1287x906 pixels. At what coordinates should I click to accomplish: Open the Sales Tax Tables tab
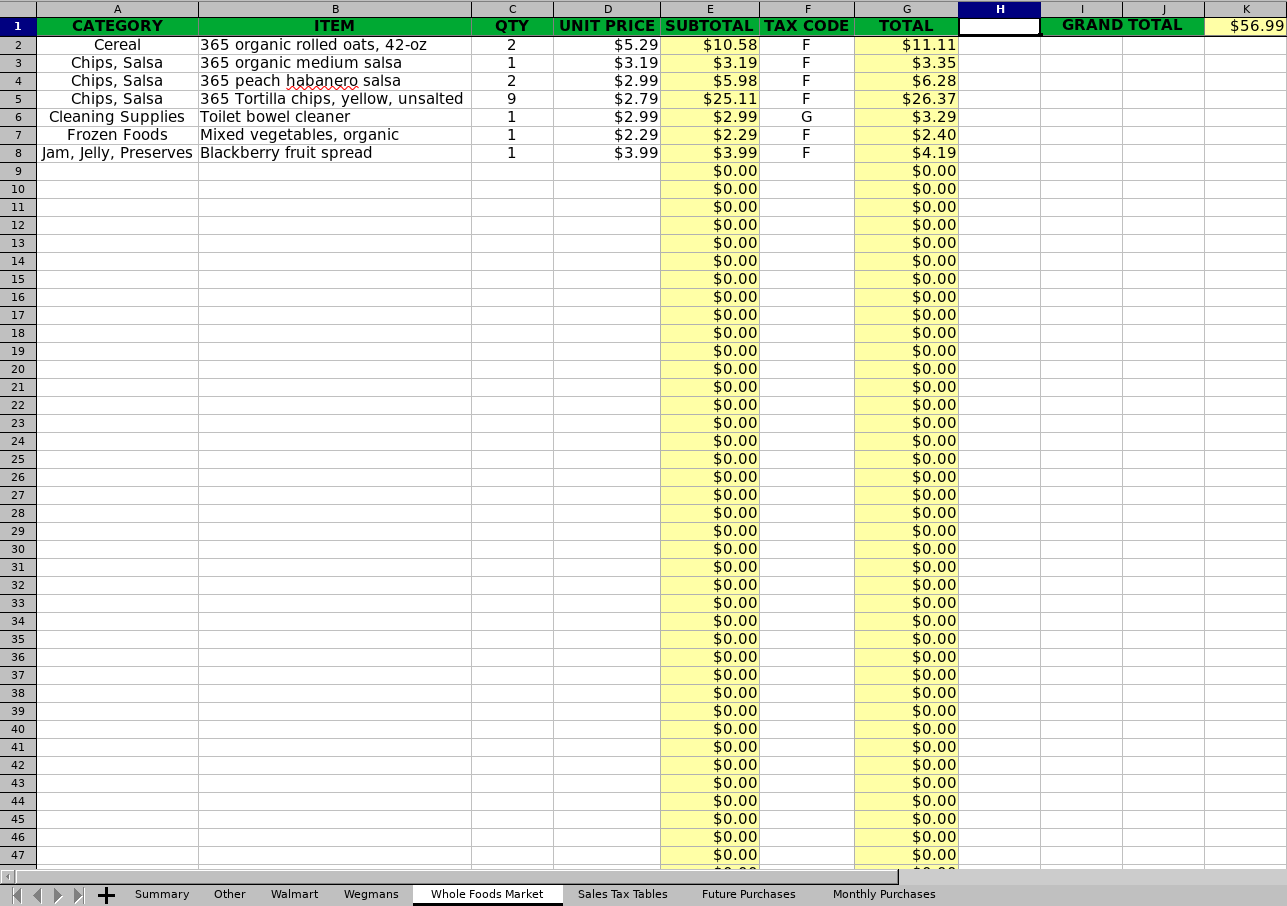click(x=623, y=894)
